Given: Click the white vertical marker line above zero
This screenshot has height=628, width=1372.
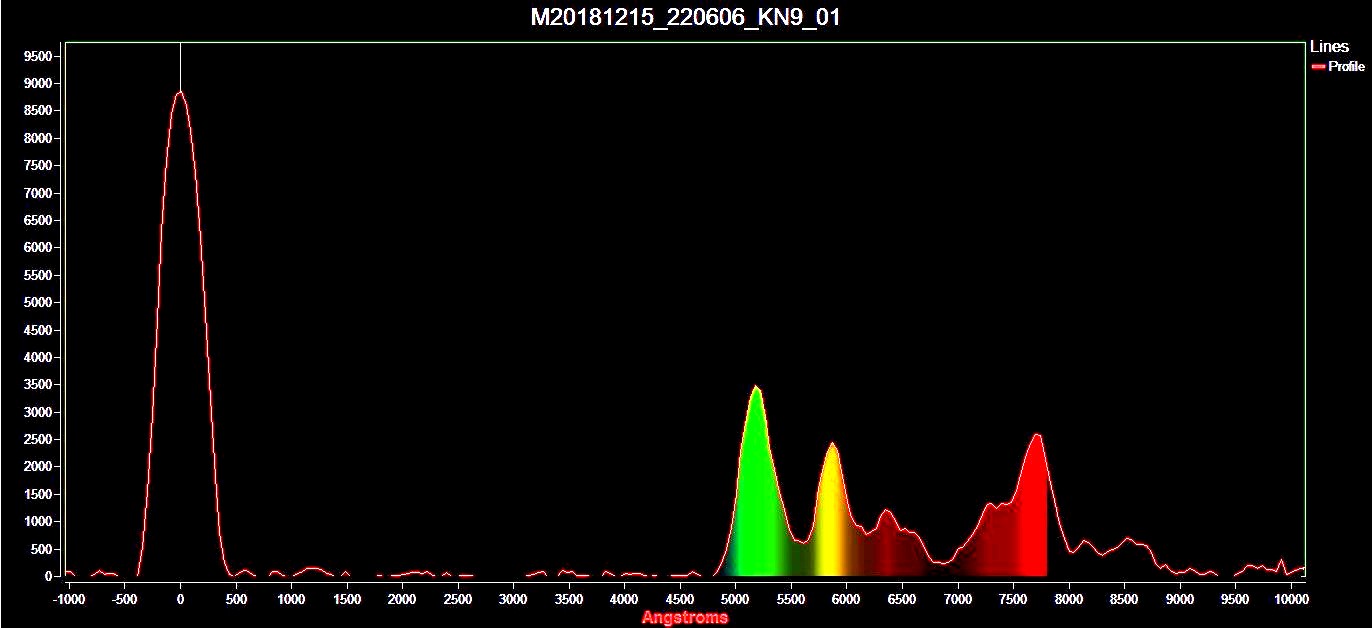Looking at the screenshot, I should click(180, 66).
